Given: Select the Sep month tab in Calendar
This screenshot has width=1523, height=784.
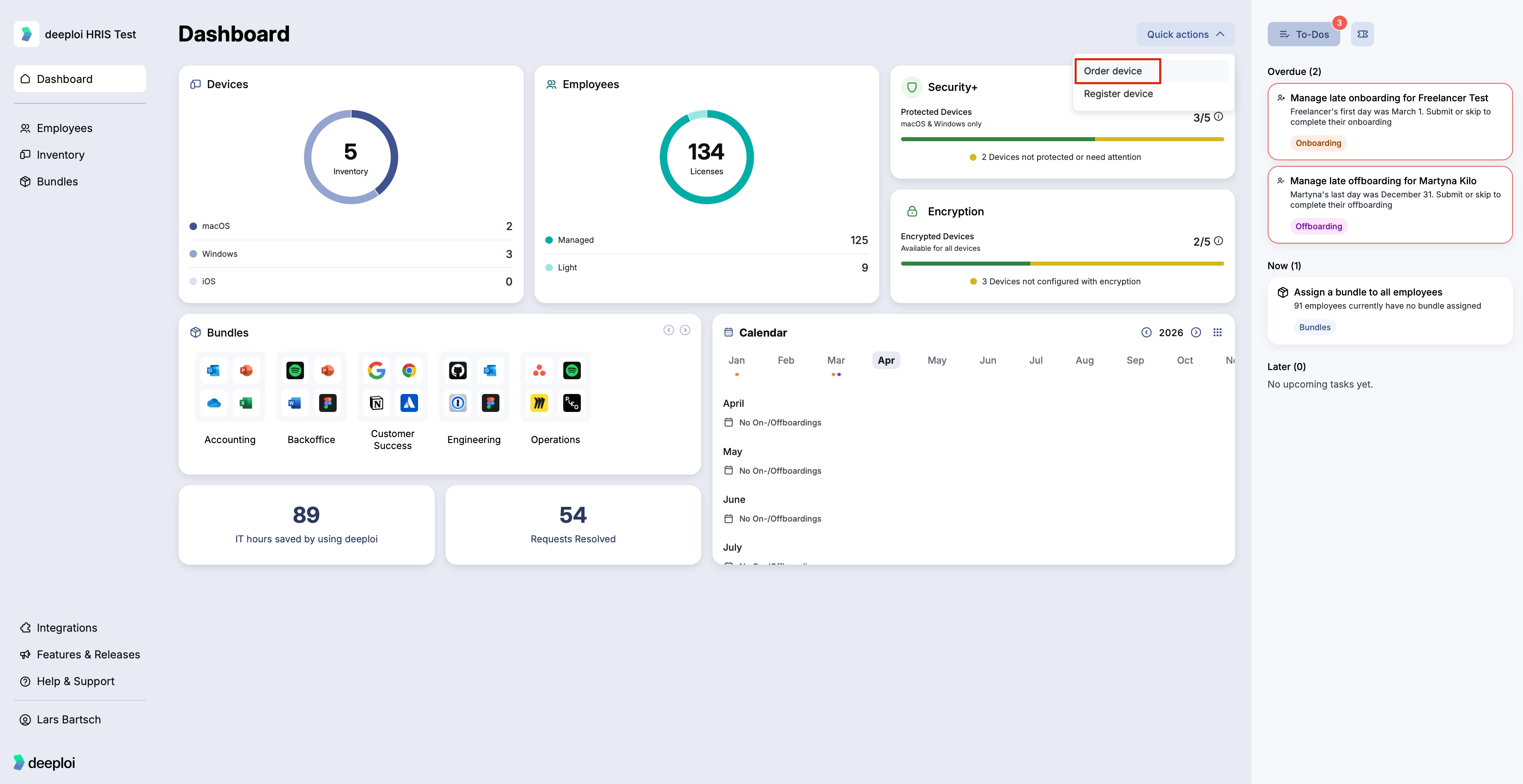Looking at the screenshot, I should tap(1135, 360).
